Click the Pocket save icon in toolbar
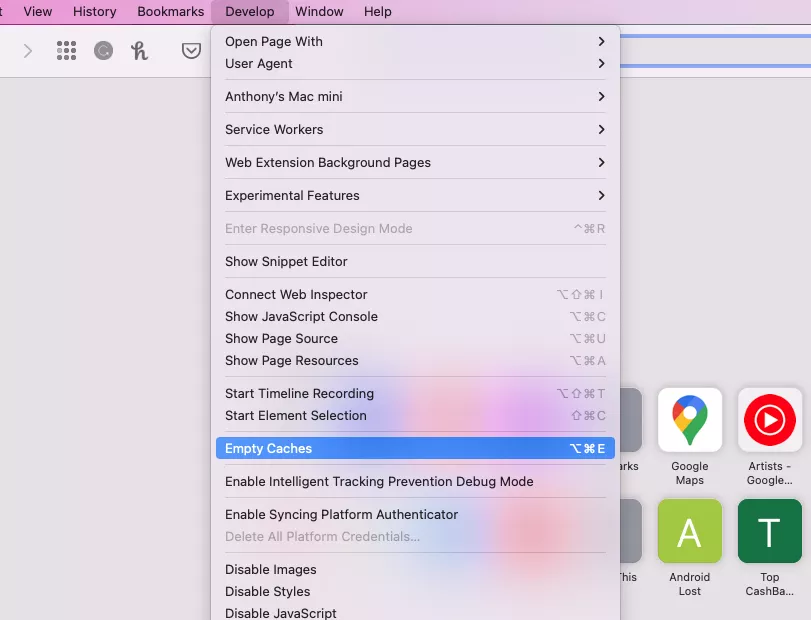The image size is (811, 620). (x=191, y=51)
